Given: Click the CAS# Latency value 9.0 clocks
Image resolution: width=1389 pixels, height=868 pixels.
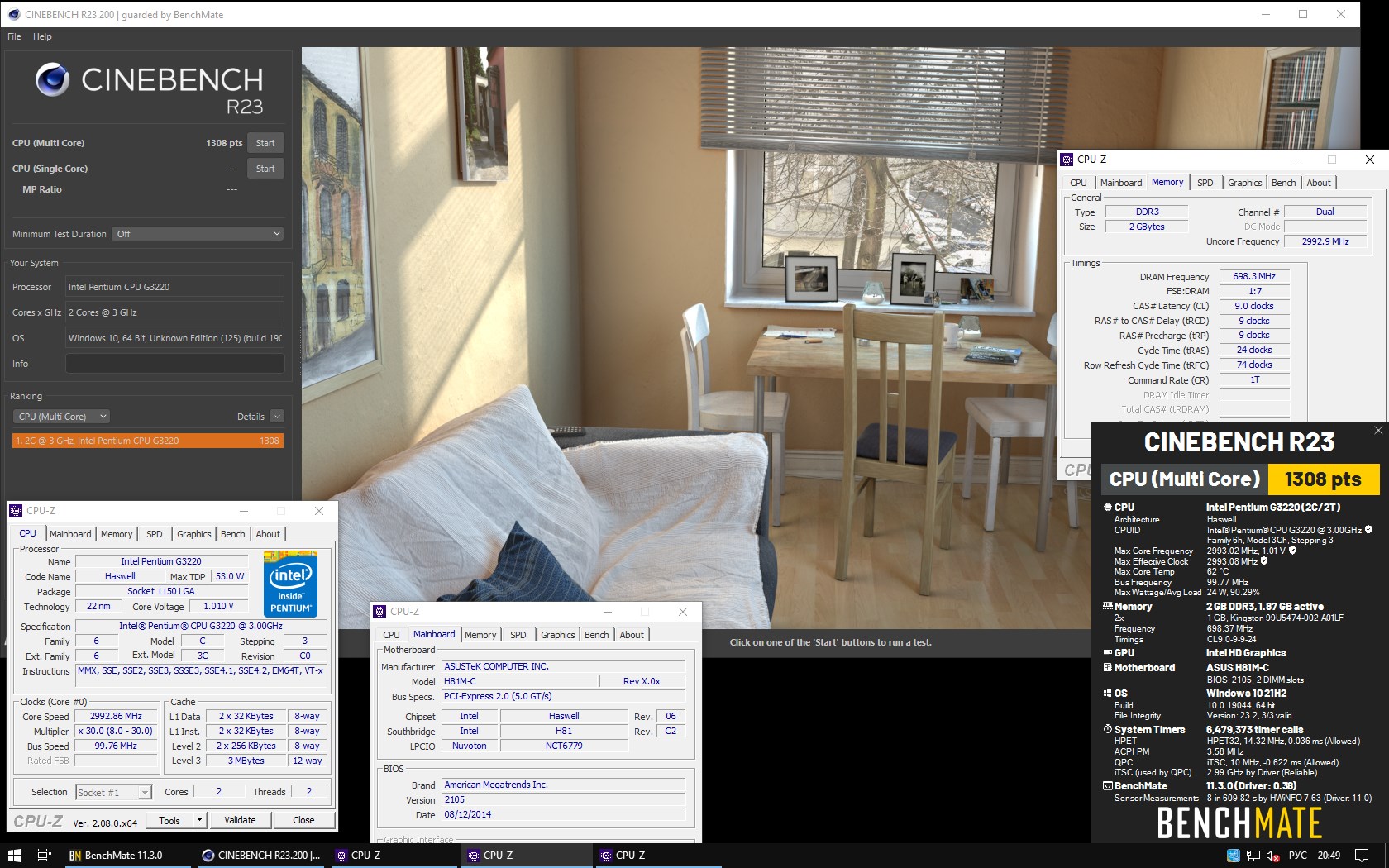Looking at the screenshot, I should click(x=1254, y=306).
